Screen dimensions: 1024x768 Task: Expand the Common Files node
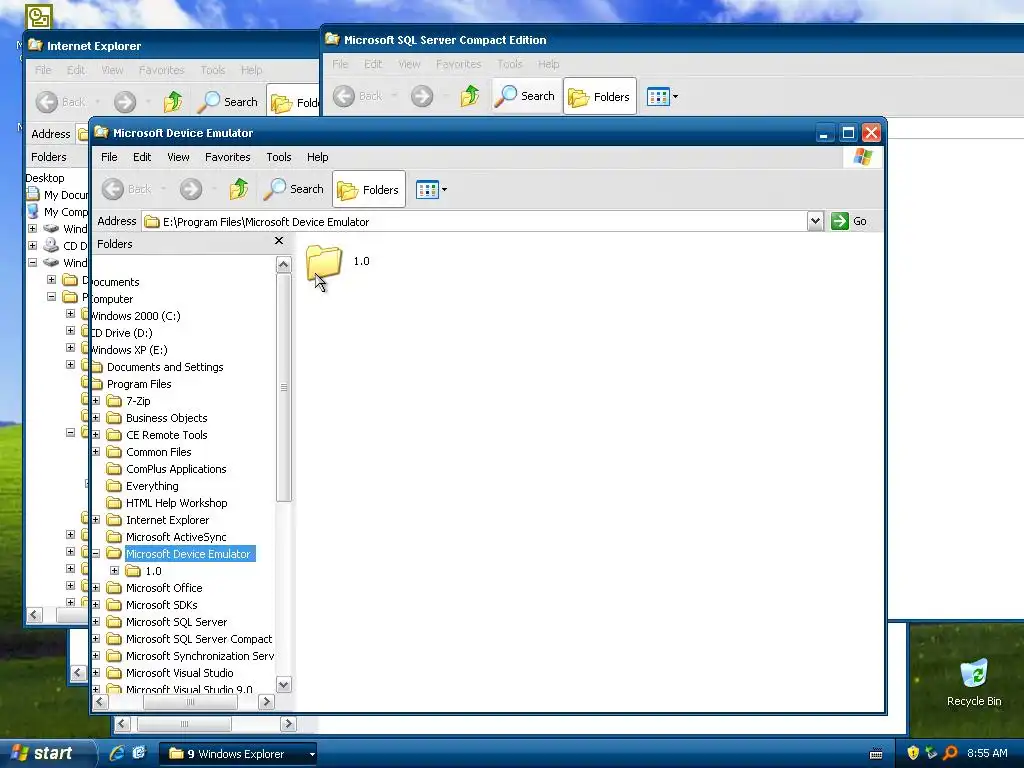96,452
